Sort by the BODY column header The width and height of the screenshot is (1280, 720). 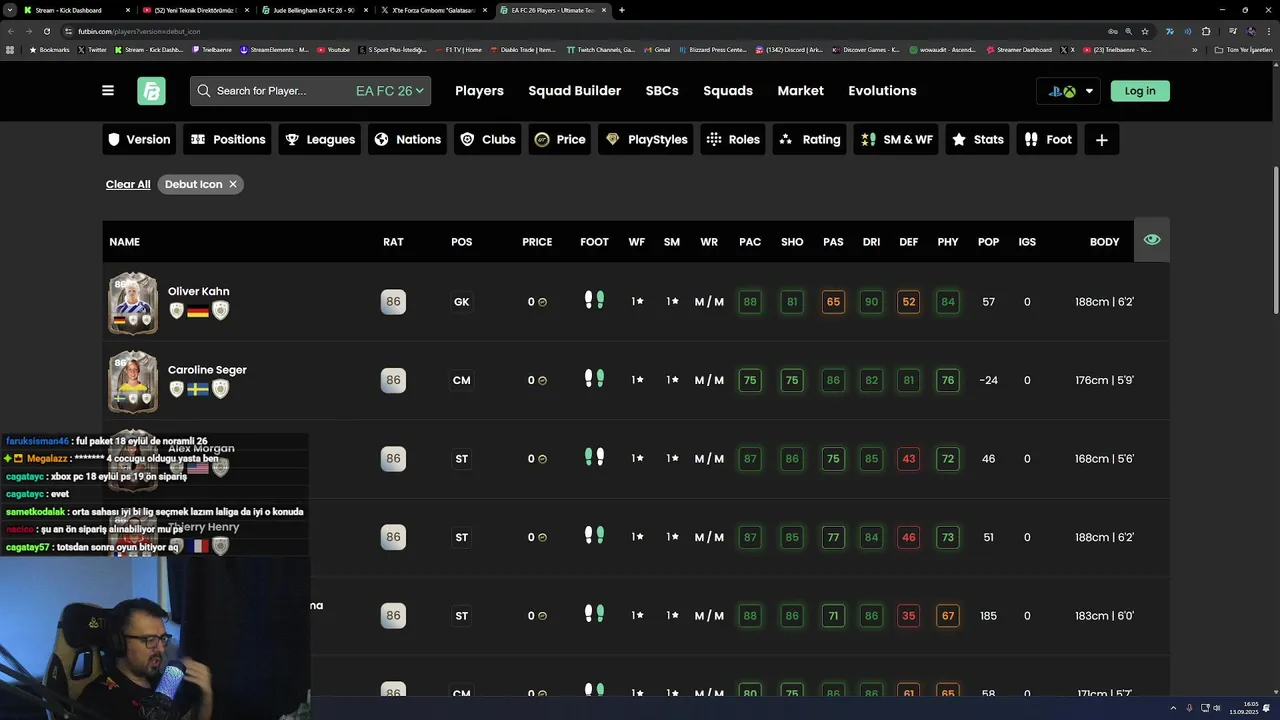[1104, 242]
